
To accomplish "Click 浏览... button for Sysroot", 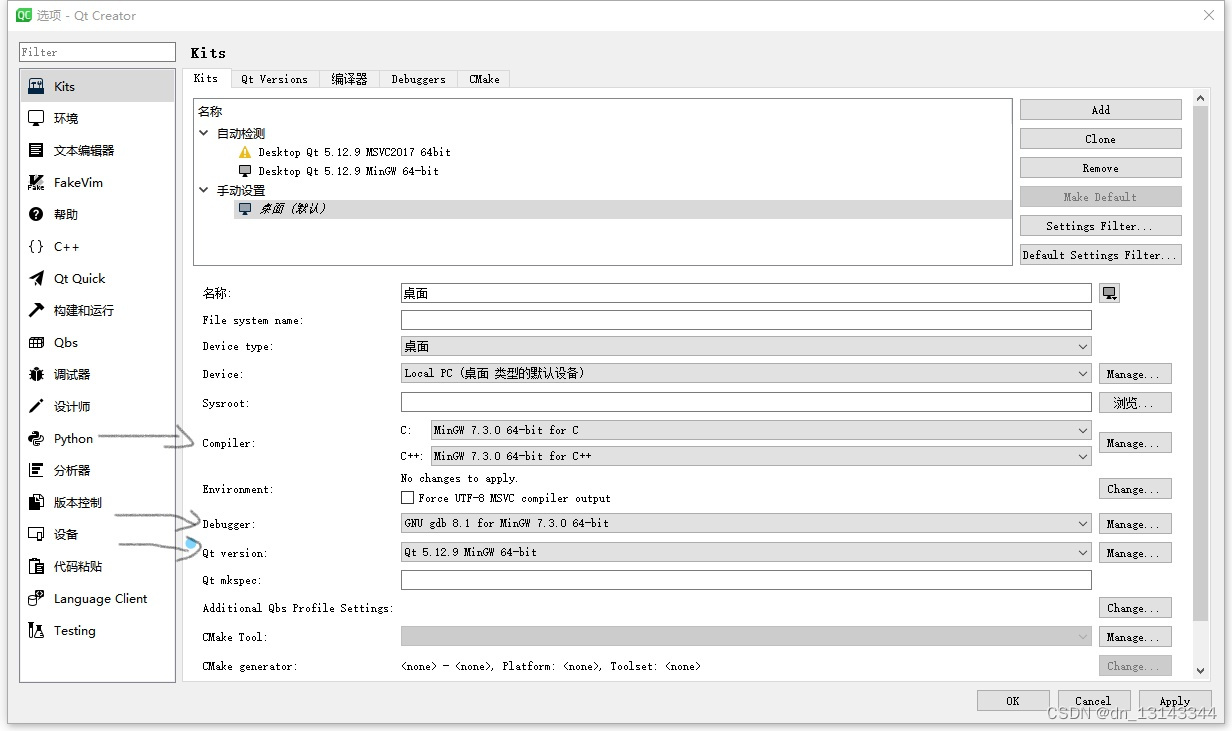I will (x=1135, y=403).
